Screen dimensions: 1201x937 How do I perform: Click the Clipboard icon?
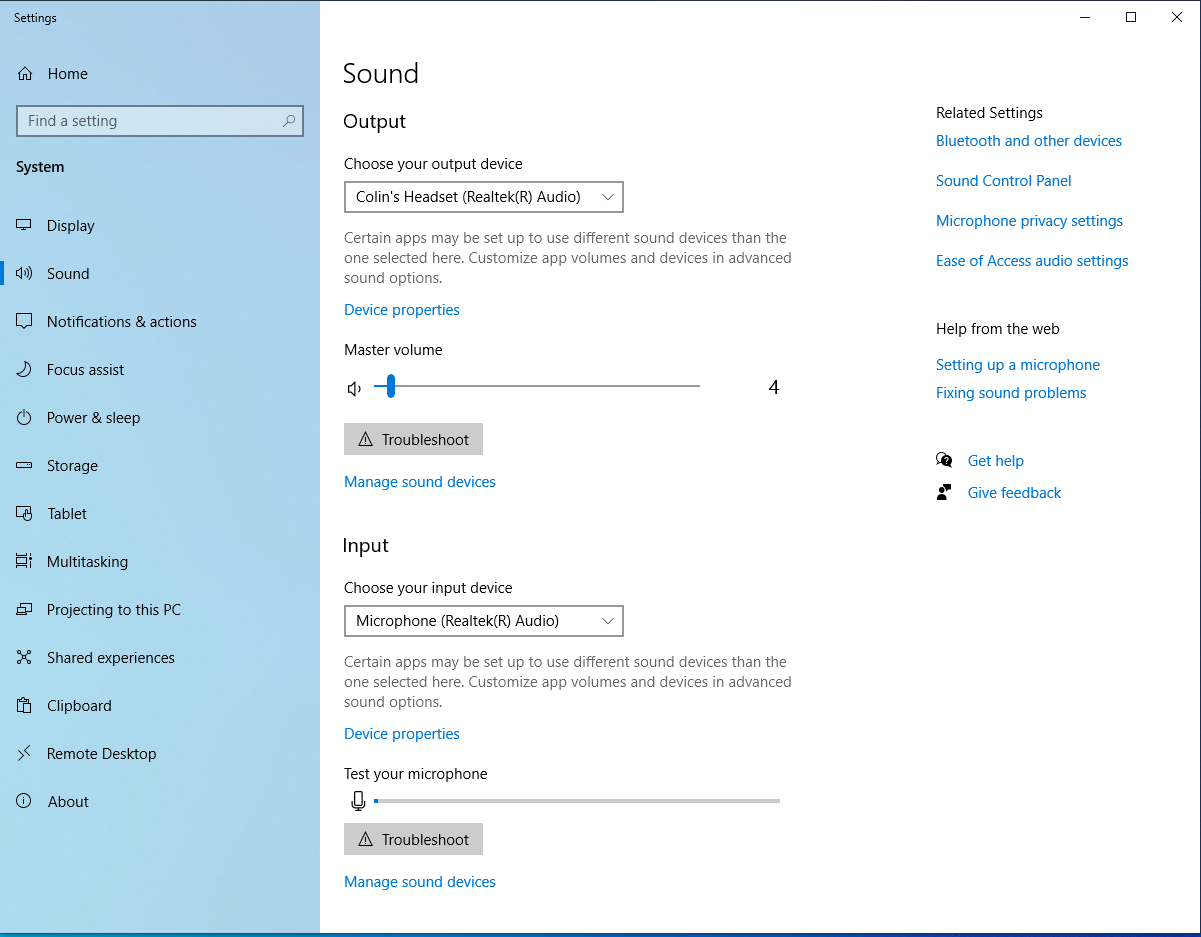[25, 706]
